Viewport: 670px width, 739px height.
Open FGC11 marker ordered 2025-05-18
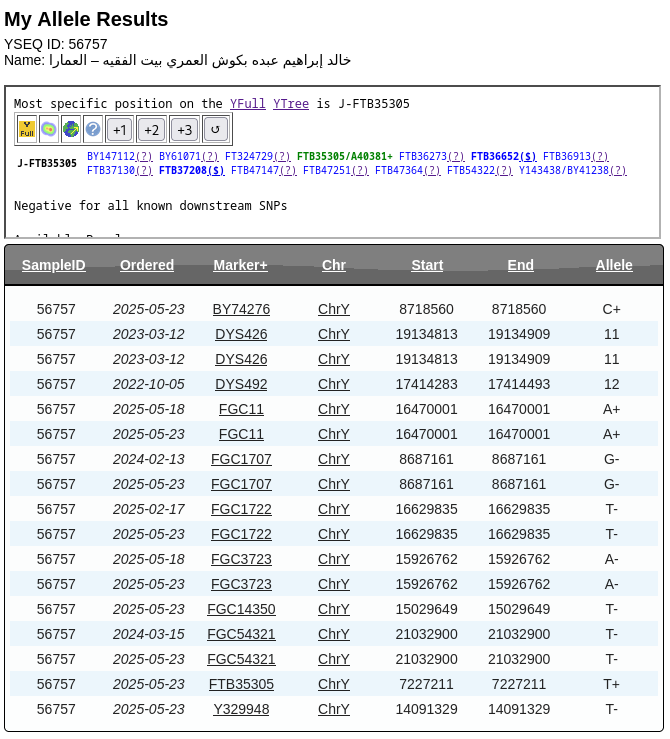pos(241,409)
